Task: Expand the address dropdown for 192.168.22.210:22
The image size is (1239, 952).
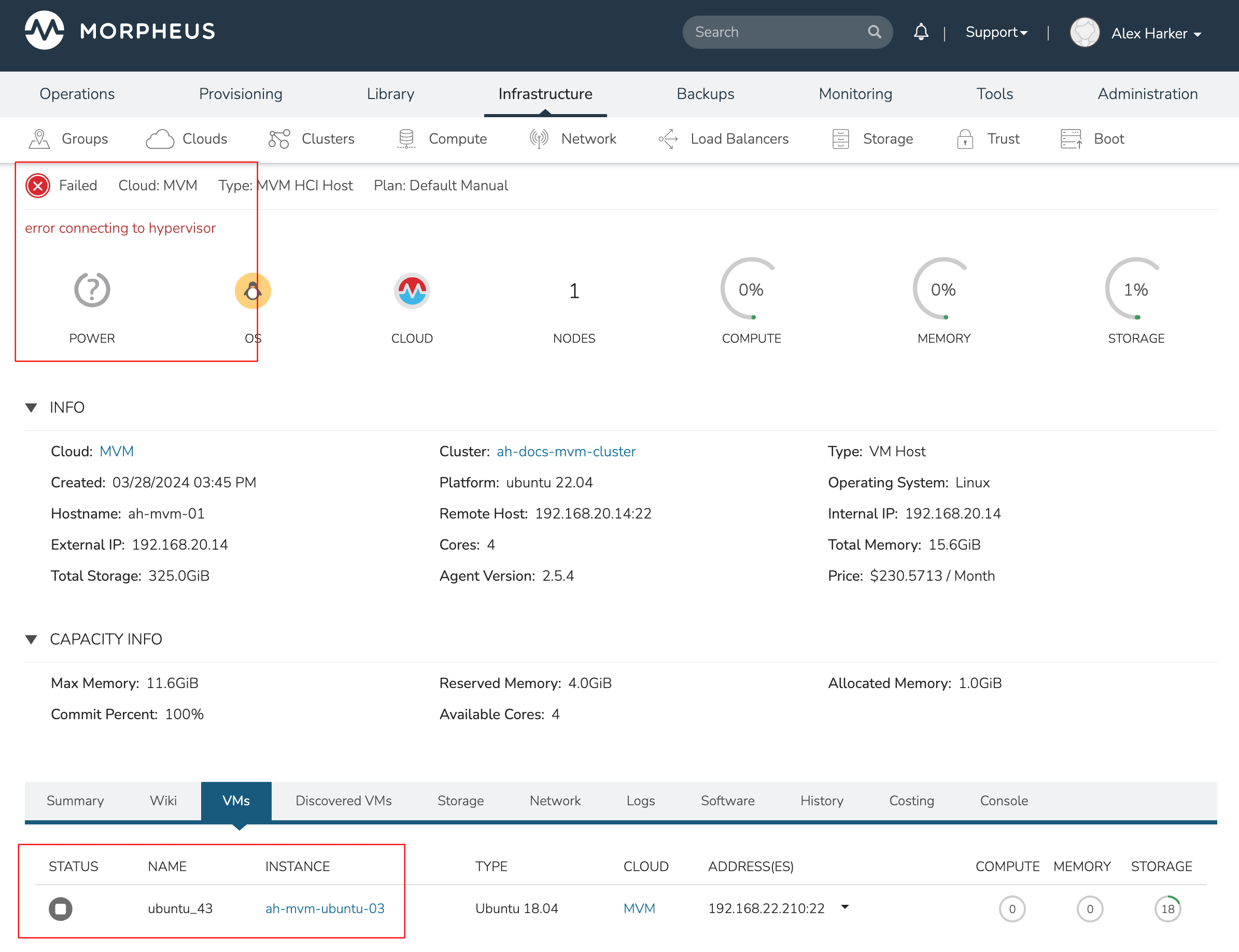Action: 844,907
